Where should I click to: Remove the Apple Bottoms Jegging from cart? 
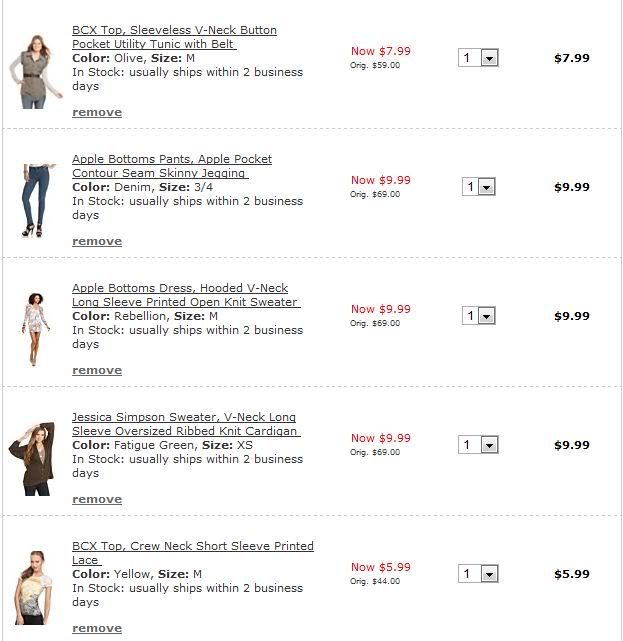tap(97, 241)
